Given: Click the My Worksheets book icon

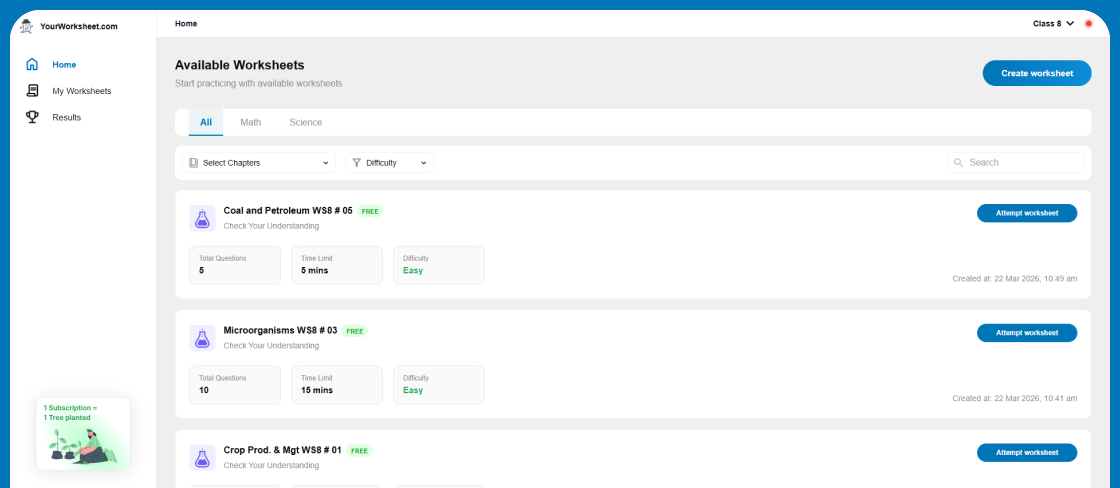Looking at the screenshot, I should 32,91.
